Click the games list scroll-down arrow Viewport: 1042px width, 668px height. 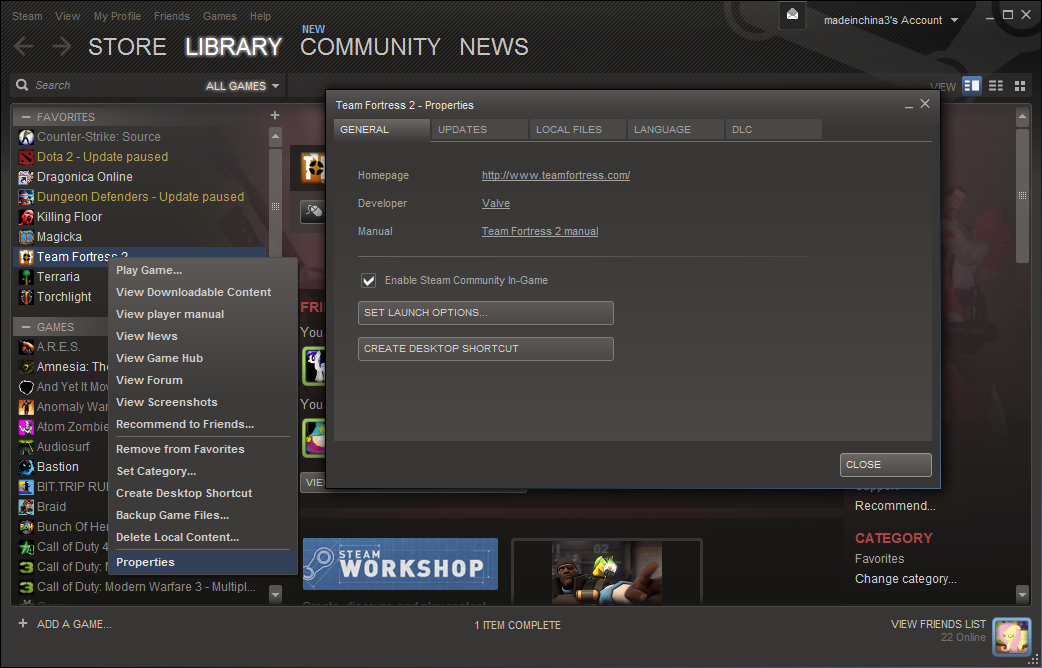tap(275, 593)
